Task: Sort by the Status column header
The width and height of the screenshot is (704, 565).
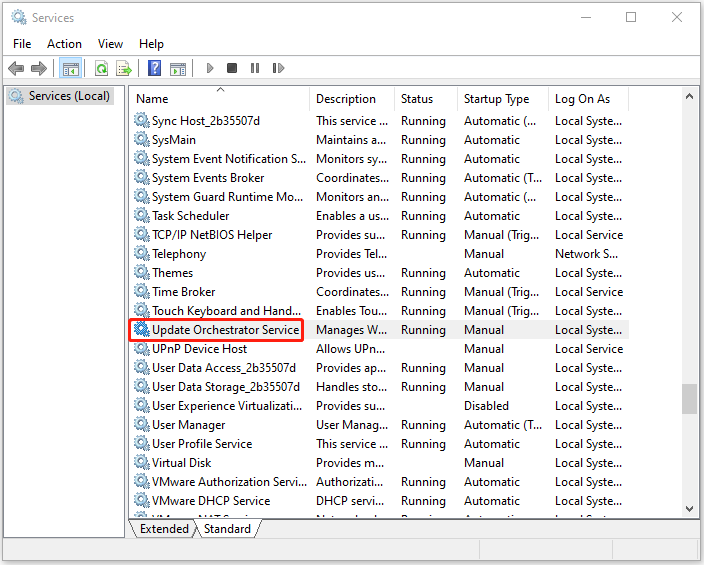Action: tap(426, 99)
